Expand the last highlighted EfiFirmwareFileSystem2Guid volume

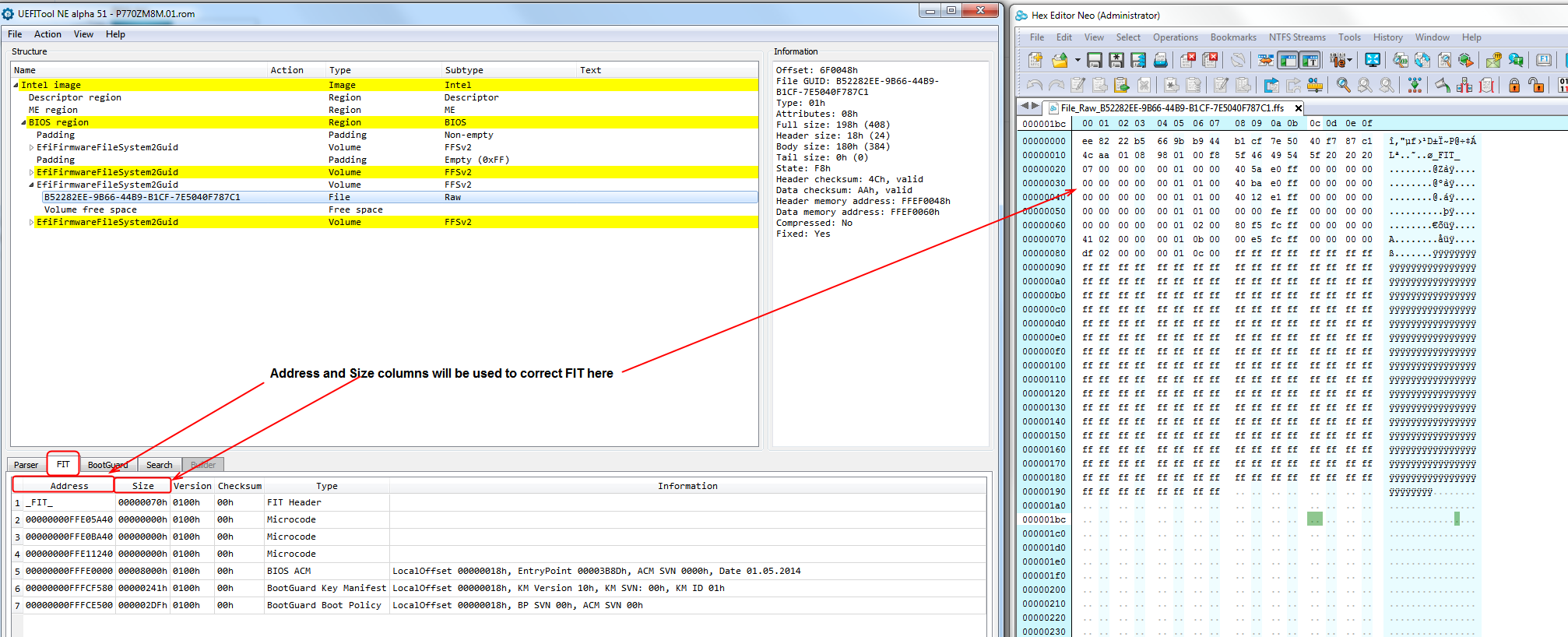pyautogui.click(x=31, y=222)
